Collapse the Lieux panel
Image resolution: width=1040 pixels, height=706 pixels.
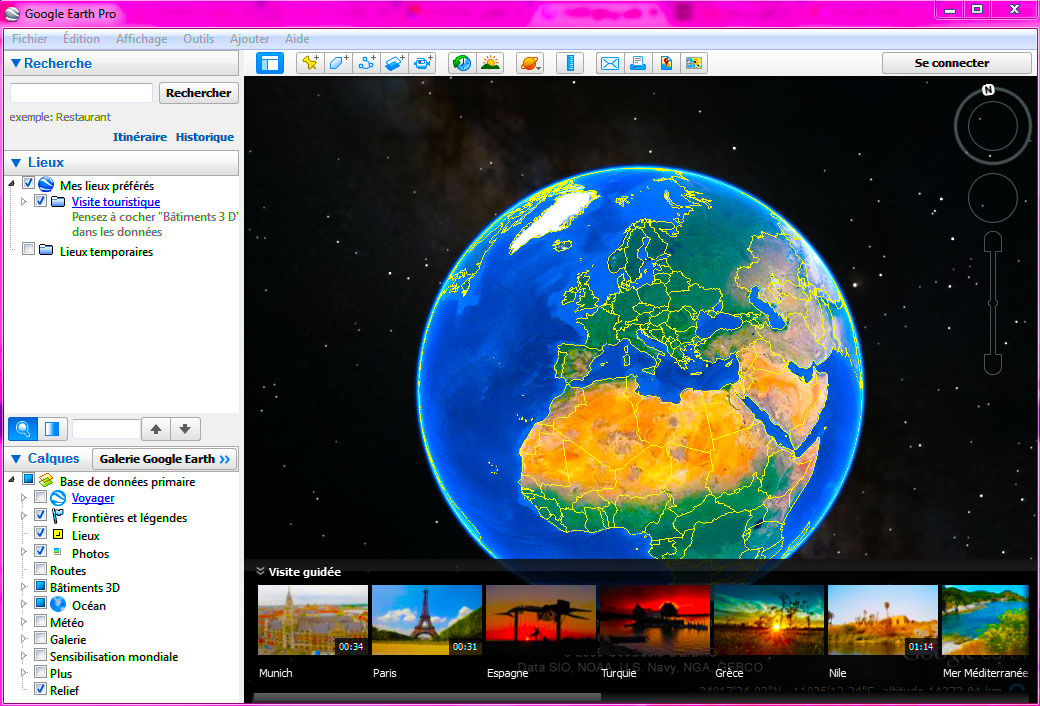[x=16, y=163]
